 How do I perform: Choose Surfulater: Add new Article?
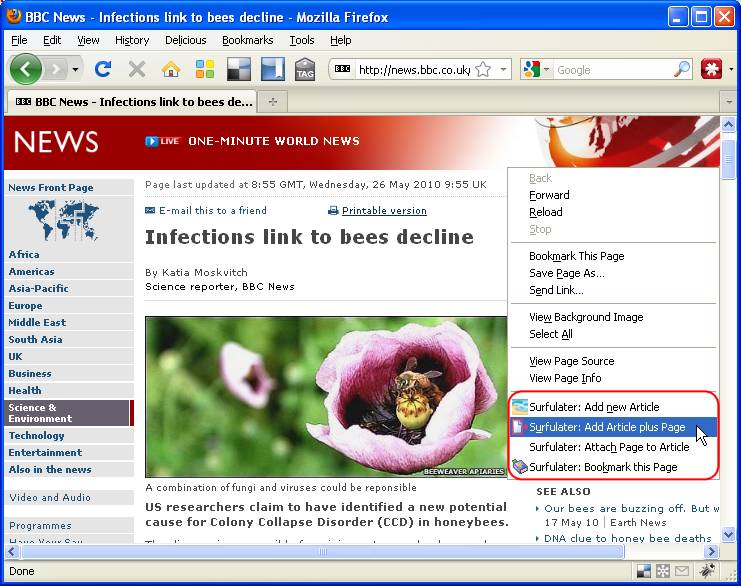point(613,407)
